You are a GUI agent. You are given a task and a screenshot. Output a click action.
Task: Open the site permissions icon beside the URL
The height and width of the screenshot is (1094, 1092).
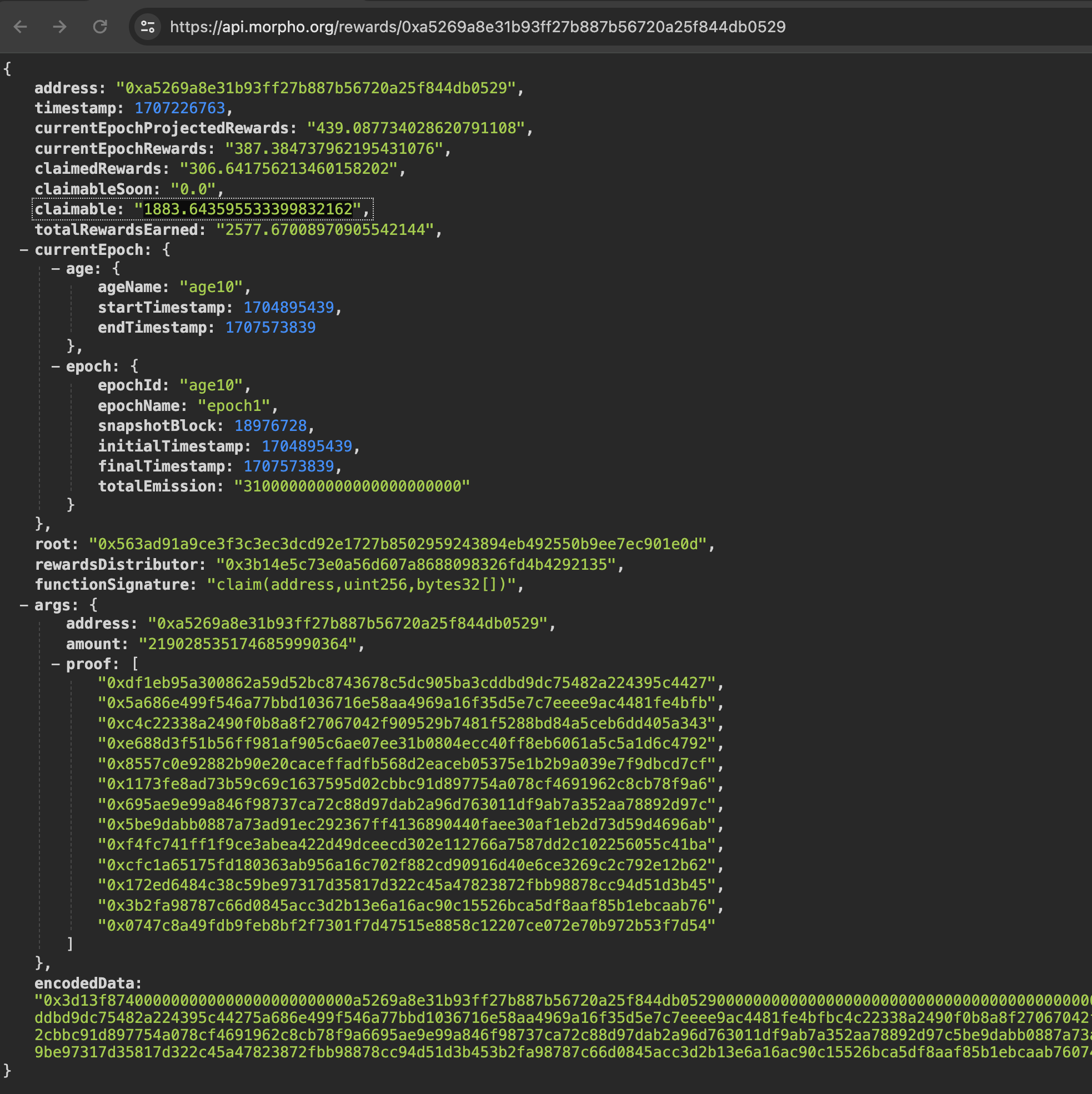[x=147, y=27]
